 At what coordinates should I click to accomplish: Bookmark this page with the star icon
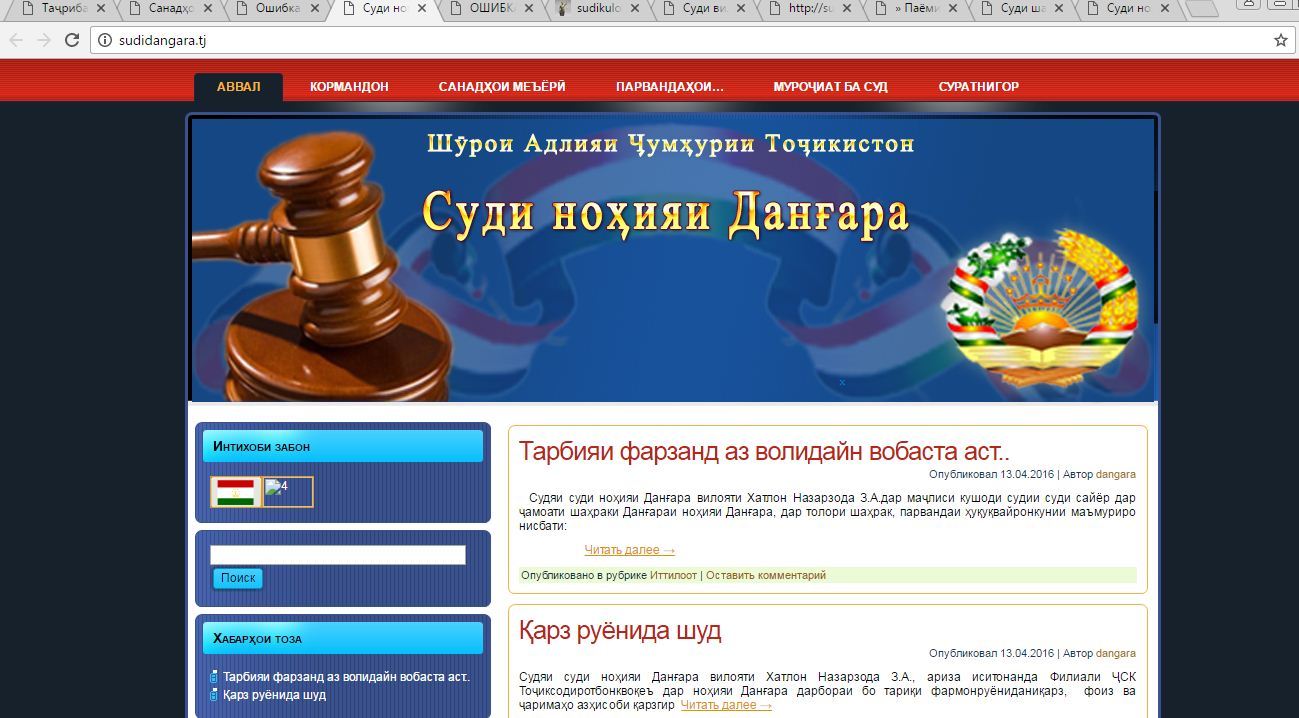[x=1280, y=41]
